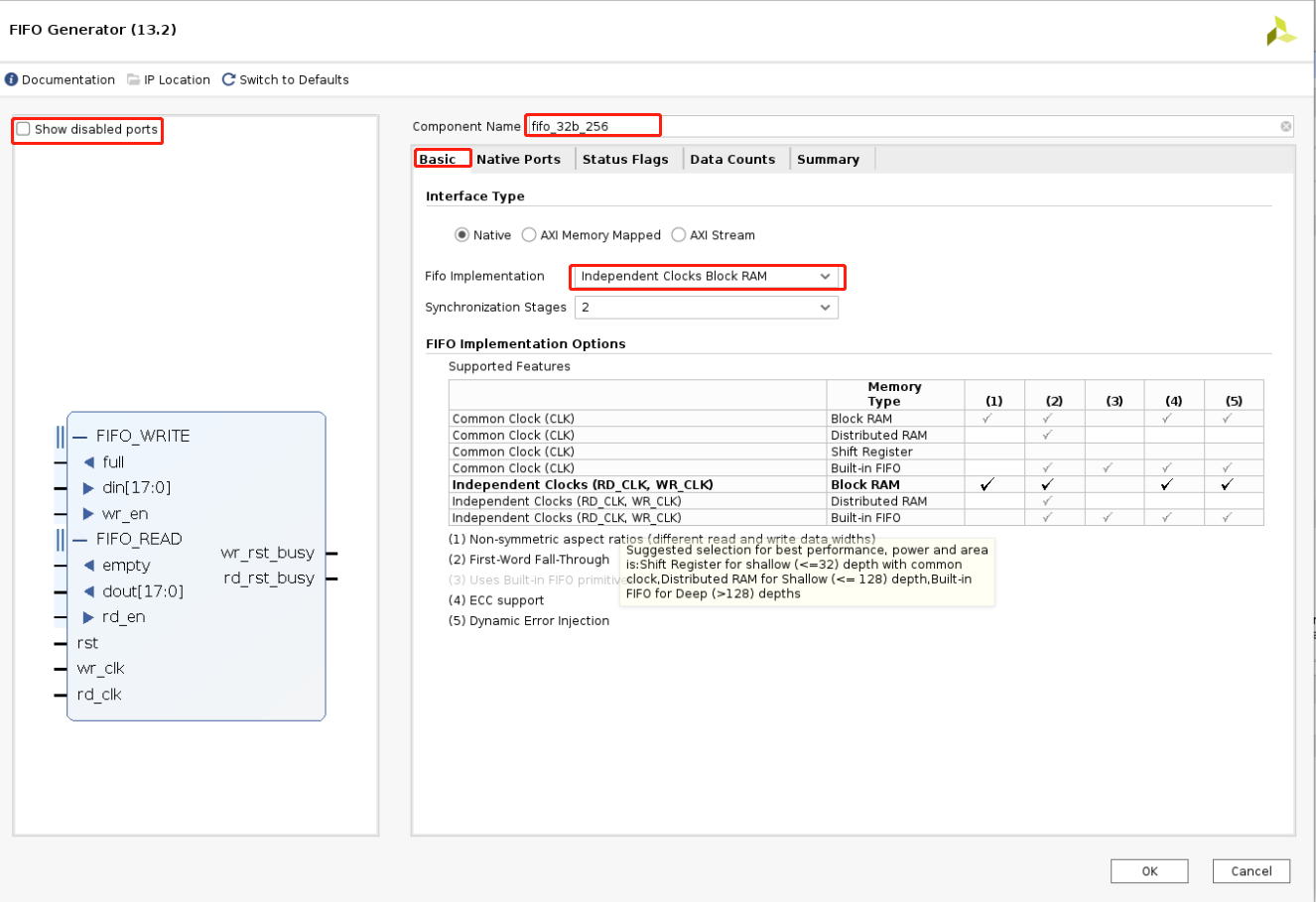Click the IP Location folder icon
Screen dimensions: 1316x902
133,79
